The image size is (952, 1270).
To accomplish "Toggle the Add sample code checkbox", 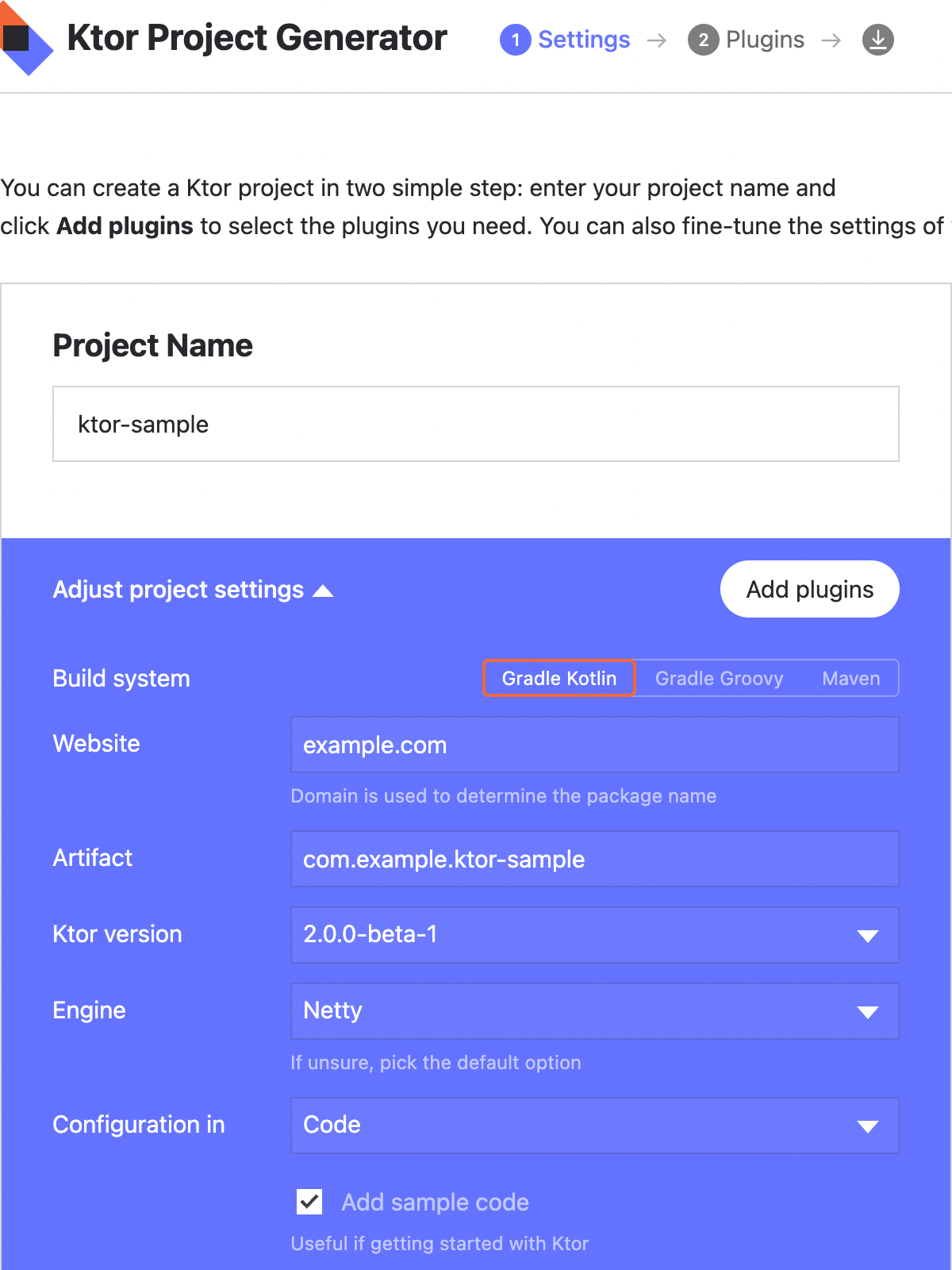I will tap(309, 1202).
